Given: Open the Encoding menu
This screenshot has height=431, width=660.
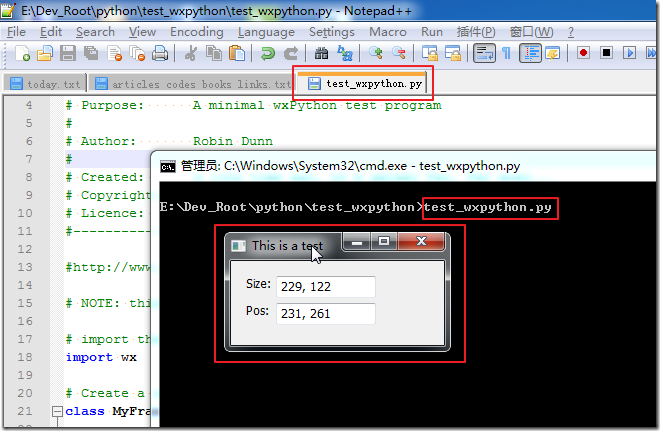Looking at the screenshot, I should coord(197,32).
